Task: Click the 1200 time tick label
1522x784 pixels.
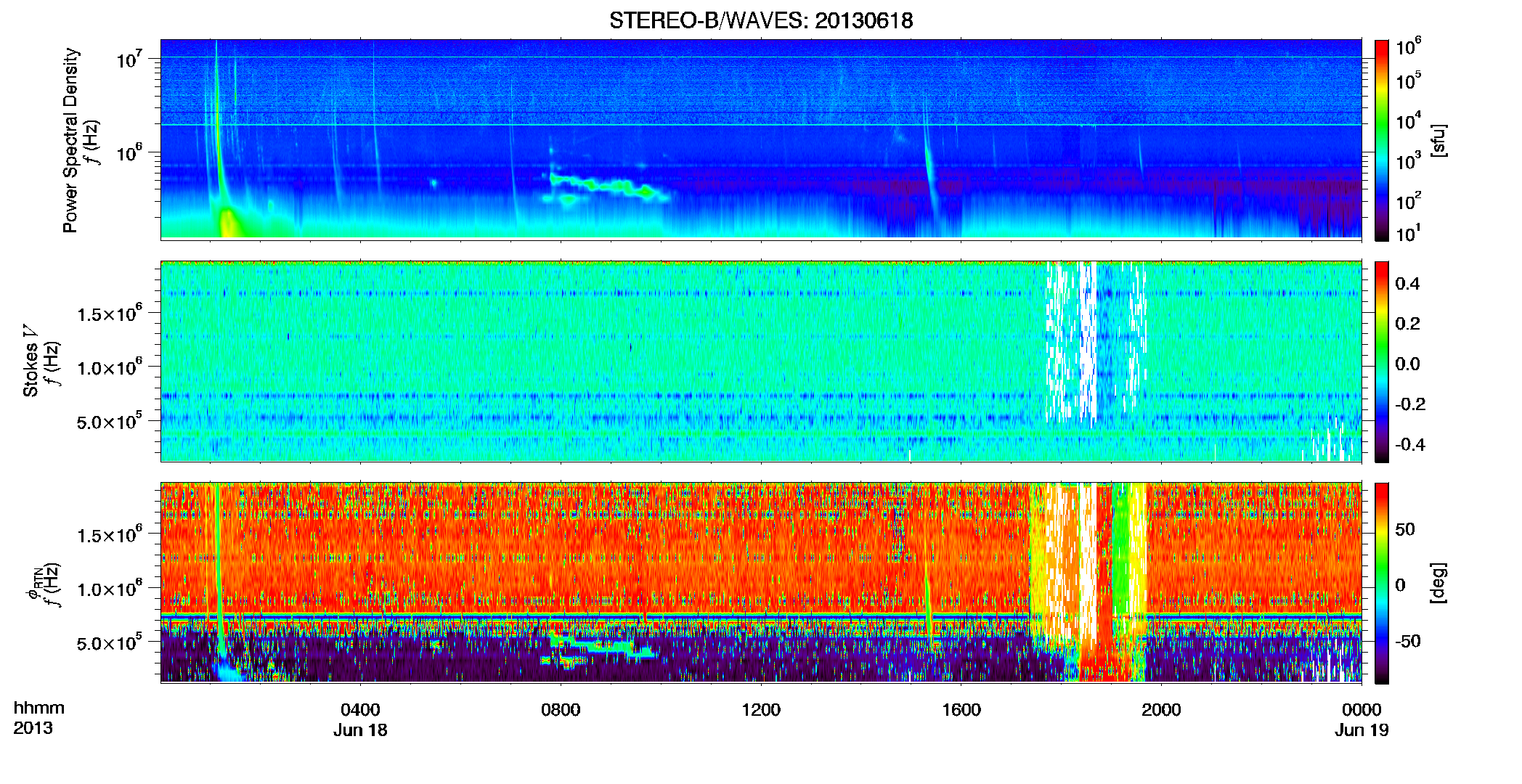Action: tap(761, 709)
